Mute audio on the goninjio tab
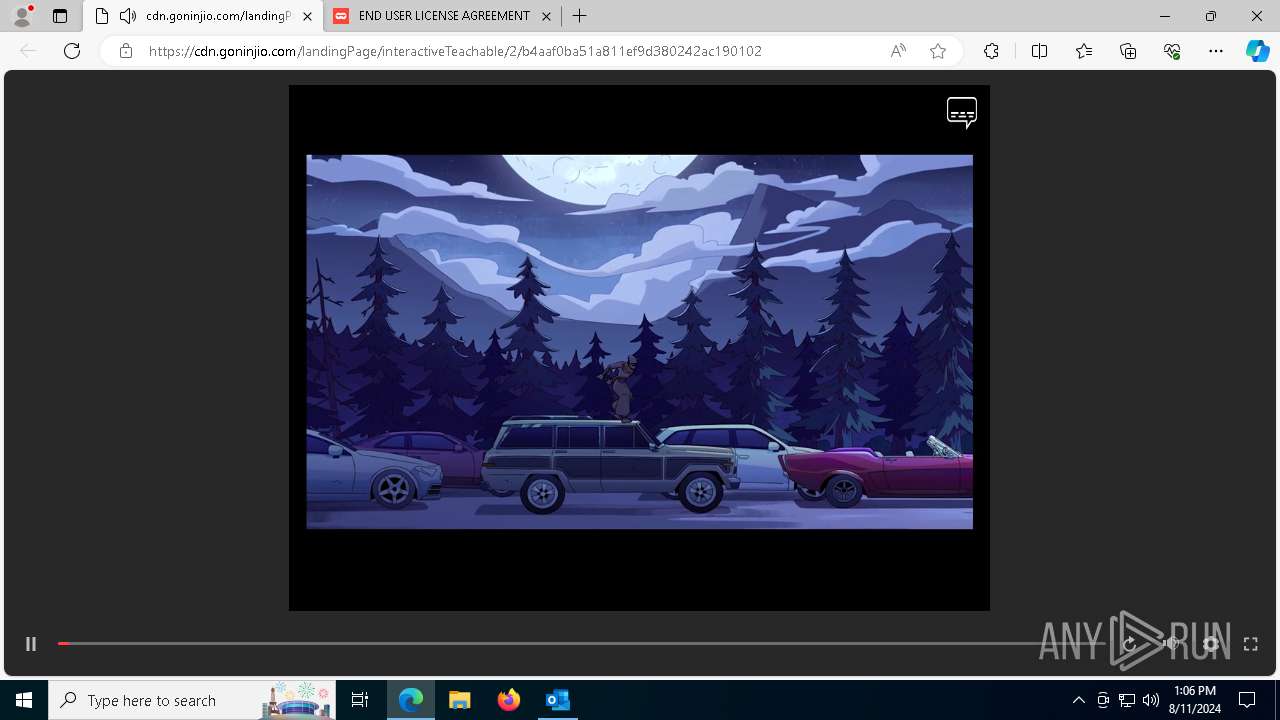The width and height of the screenshot is (1280, 720). point(128,16)
